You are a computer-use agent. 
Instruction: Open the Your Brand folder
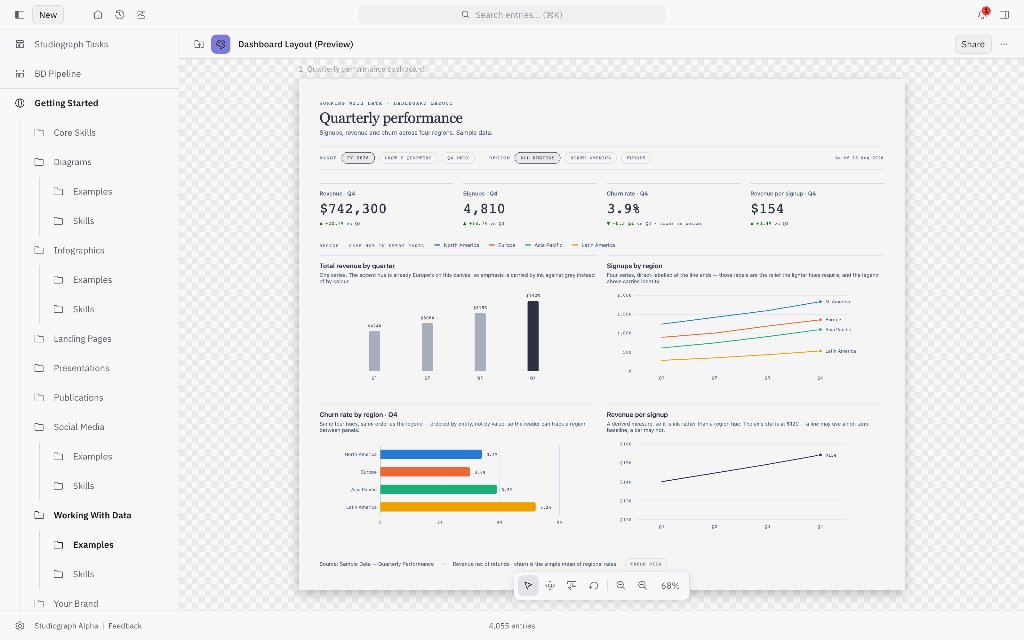point(76,603)
